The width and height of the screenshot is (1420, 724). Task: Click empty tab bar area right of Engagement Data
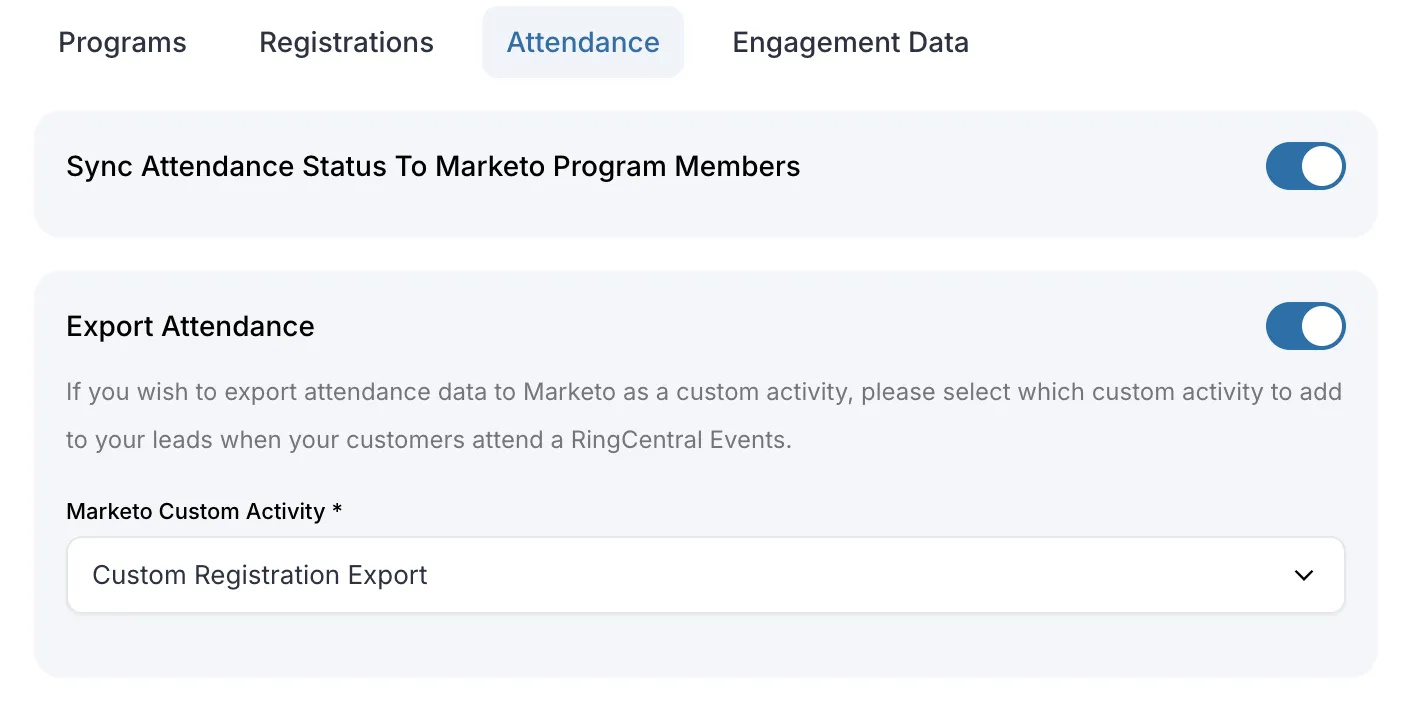point(1180,43)
